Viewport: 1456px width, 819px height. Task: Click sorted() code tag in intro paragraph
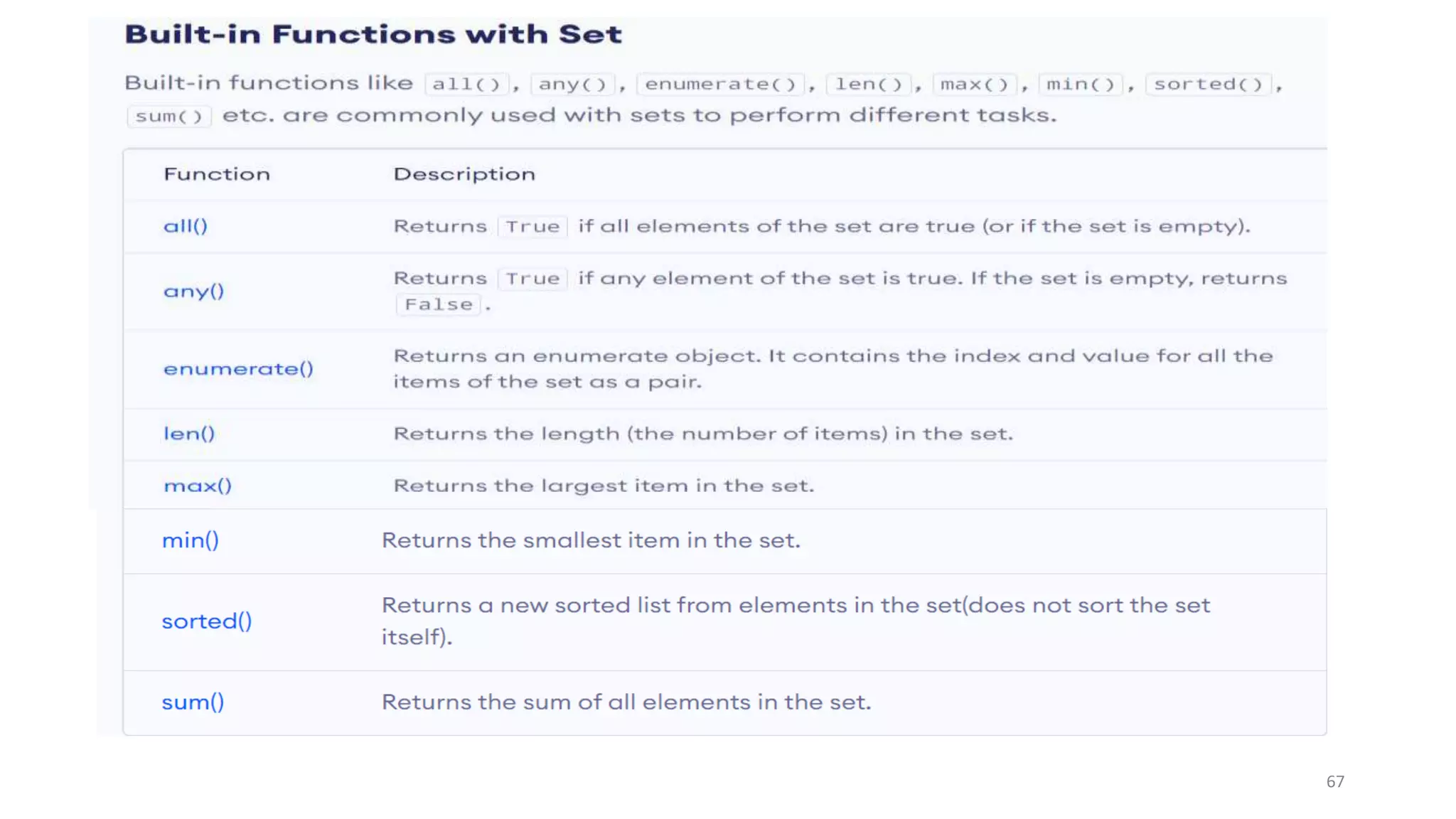(x=1208, y=84)
